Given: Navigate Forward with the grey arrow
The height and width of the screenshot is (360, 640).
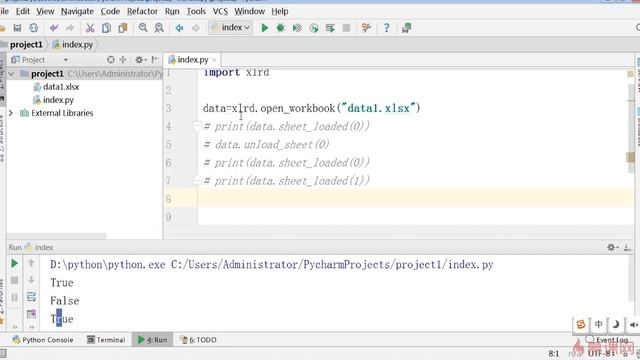Looking at the screenshot, I should 196,28.
